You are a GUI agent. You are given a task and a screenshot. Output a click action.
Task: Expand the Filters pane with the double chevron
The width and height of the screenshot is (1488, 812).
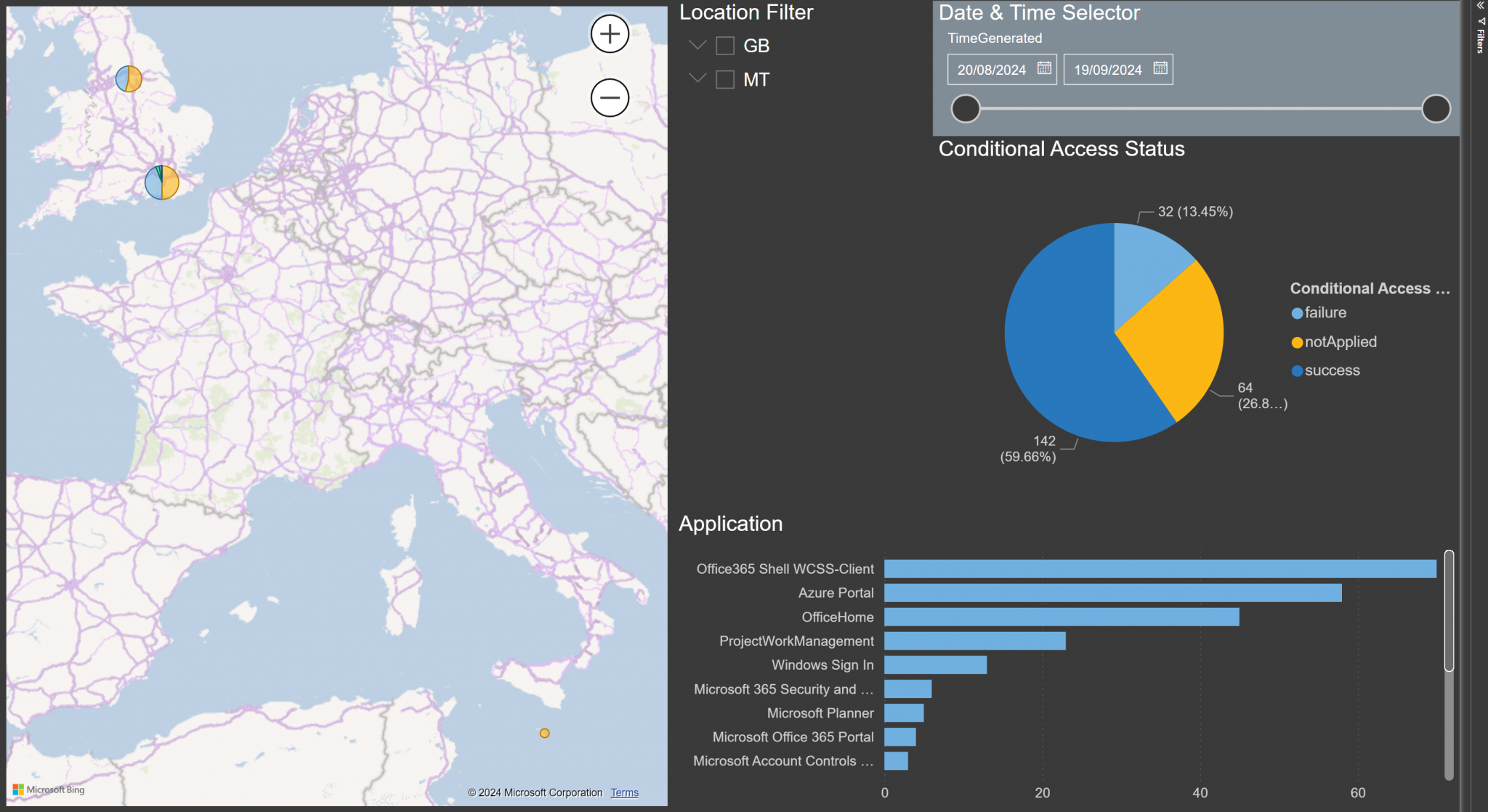point(1479,6)
